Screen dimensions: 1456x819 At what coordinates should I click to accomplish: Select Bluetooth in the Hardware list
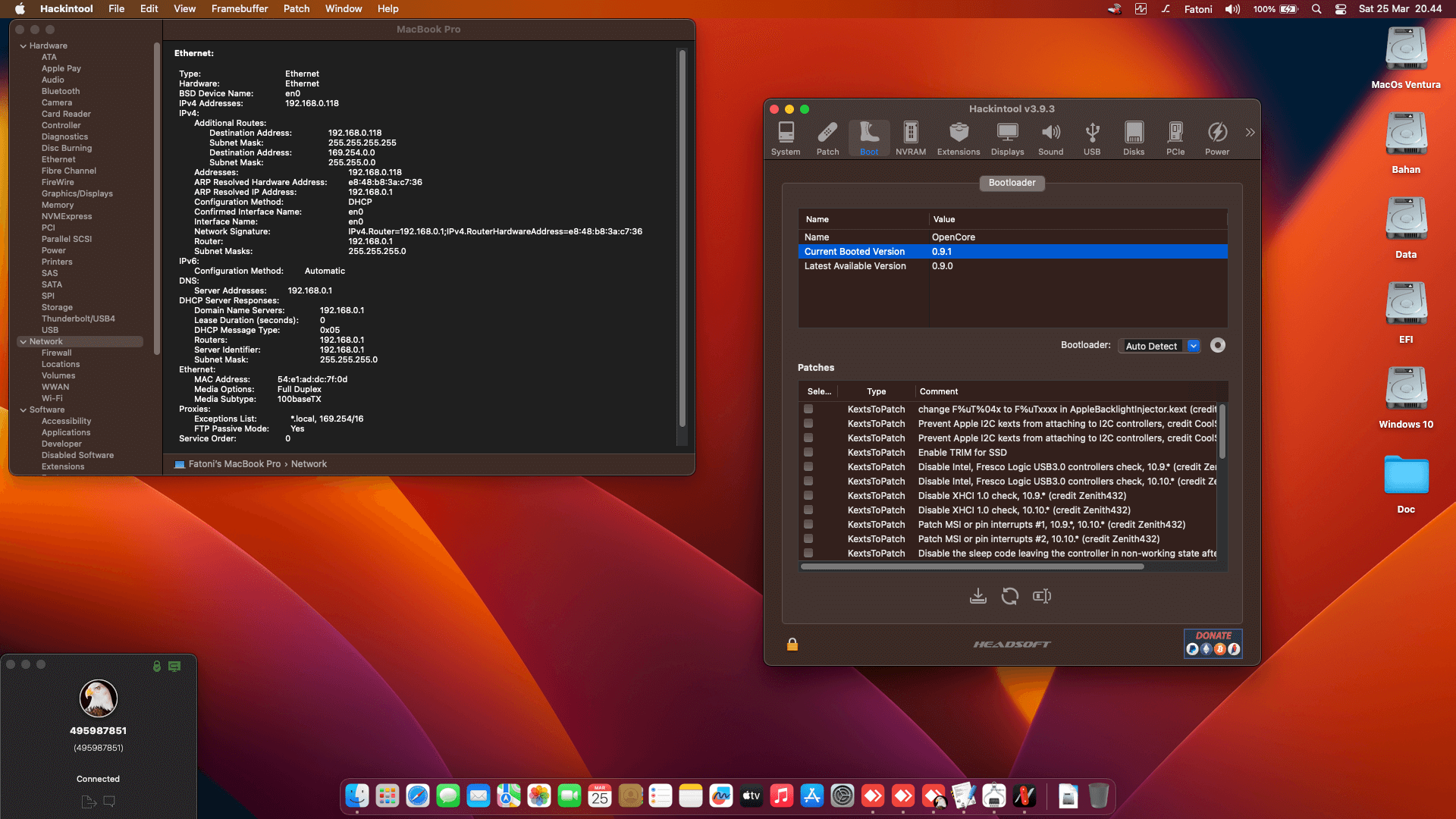61,91
